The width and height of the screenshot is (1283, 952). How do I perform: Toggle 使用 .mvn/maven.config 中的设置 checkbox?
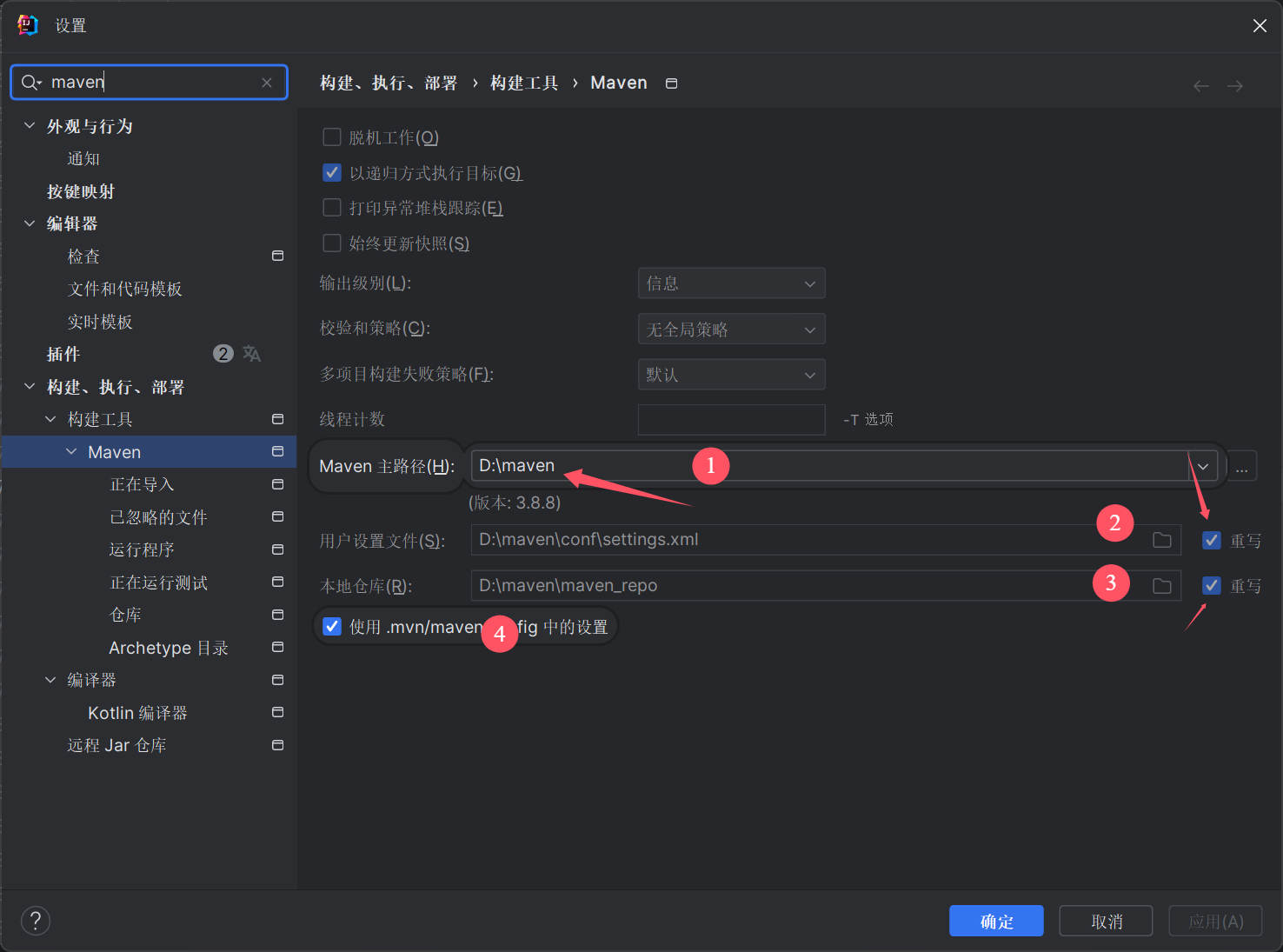coord(332,627)
